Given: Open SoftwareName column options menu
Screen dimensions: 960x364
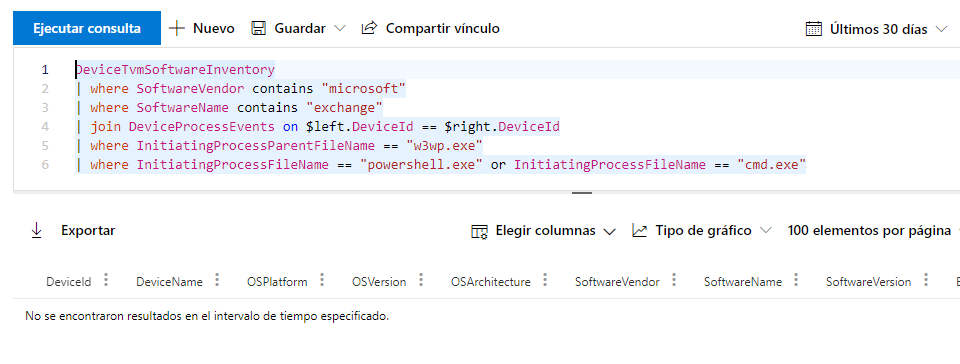Looking at the screenshot, I should point(796,280).
